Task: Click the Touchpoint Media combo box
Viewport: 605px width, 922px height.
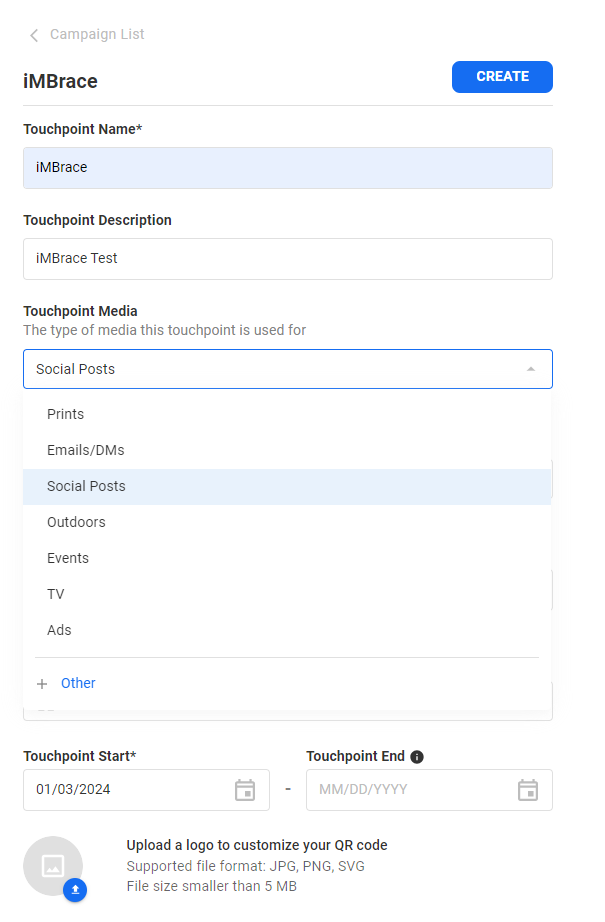Action: 270,369
